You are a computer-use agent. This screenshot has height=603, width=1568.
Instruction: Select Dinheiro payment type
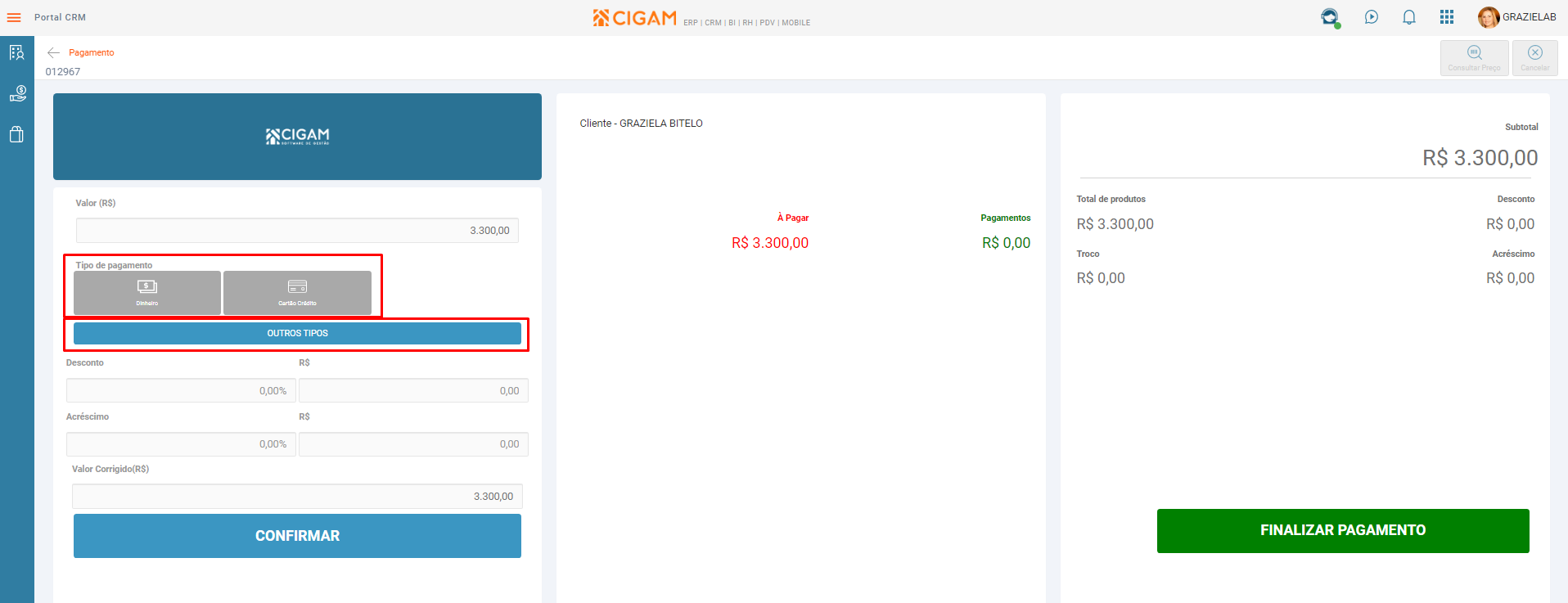[147, 293]
